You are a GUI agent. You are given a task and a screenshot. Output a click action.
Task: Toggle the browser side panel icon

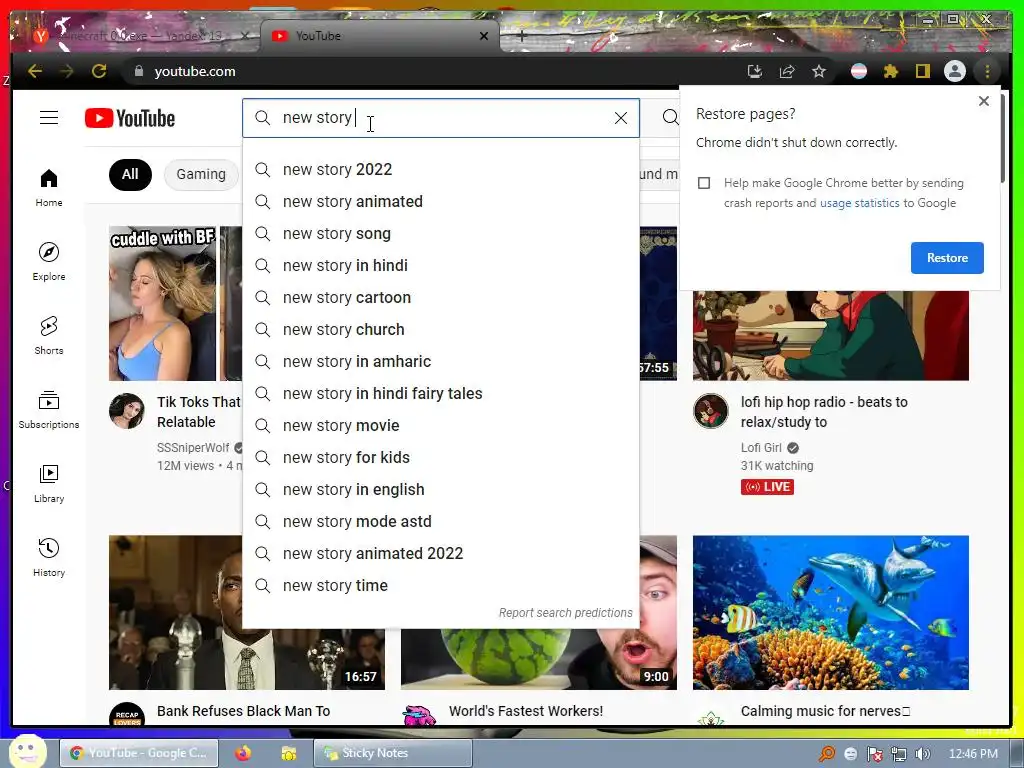[922, 71]
